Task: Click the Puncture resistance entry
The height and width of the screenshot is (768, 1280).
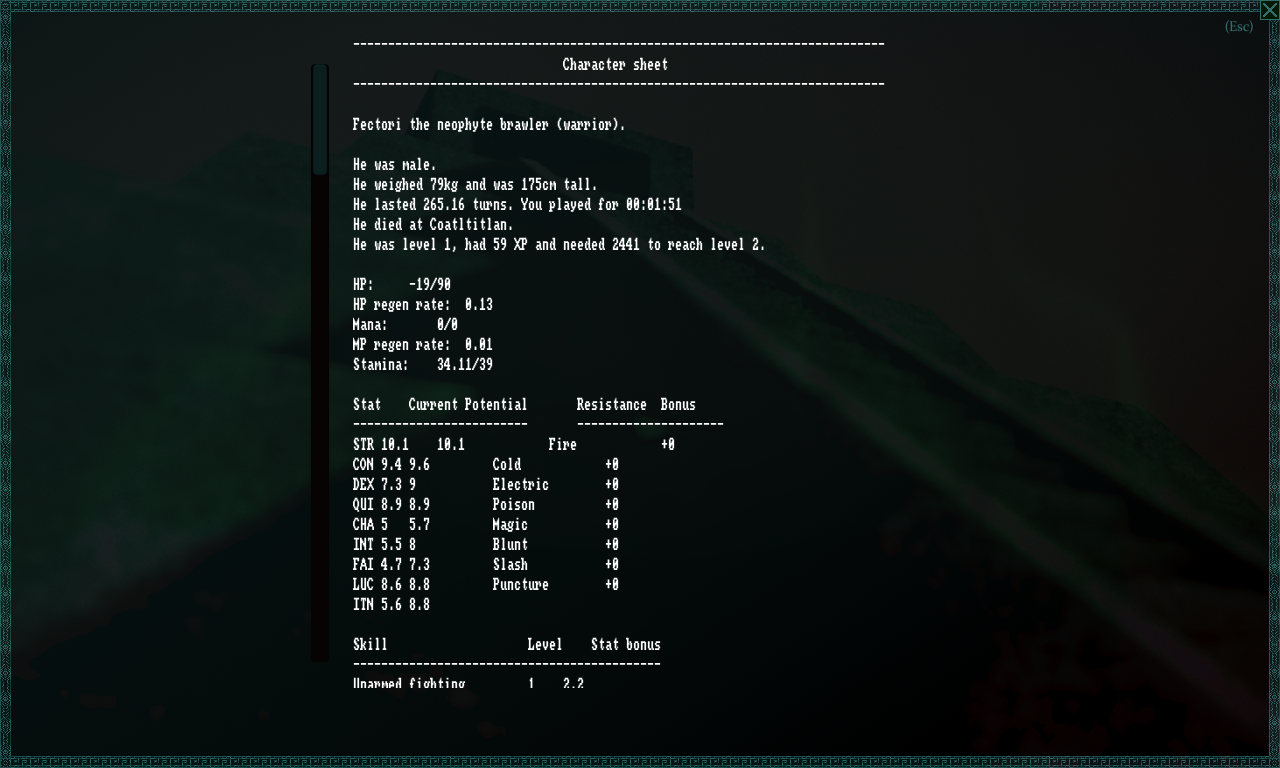Action: [555, 584]
